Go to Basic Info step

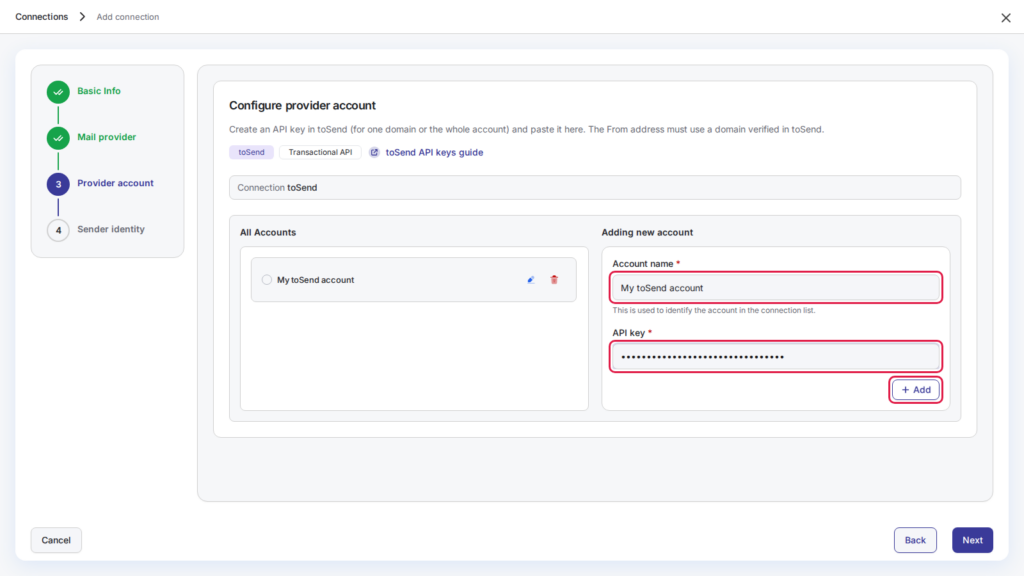[x=99, y=91]
